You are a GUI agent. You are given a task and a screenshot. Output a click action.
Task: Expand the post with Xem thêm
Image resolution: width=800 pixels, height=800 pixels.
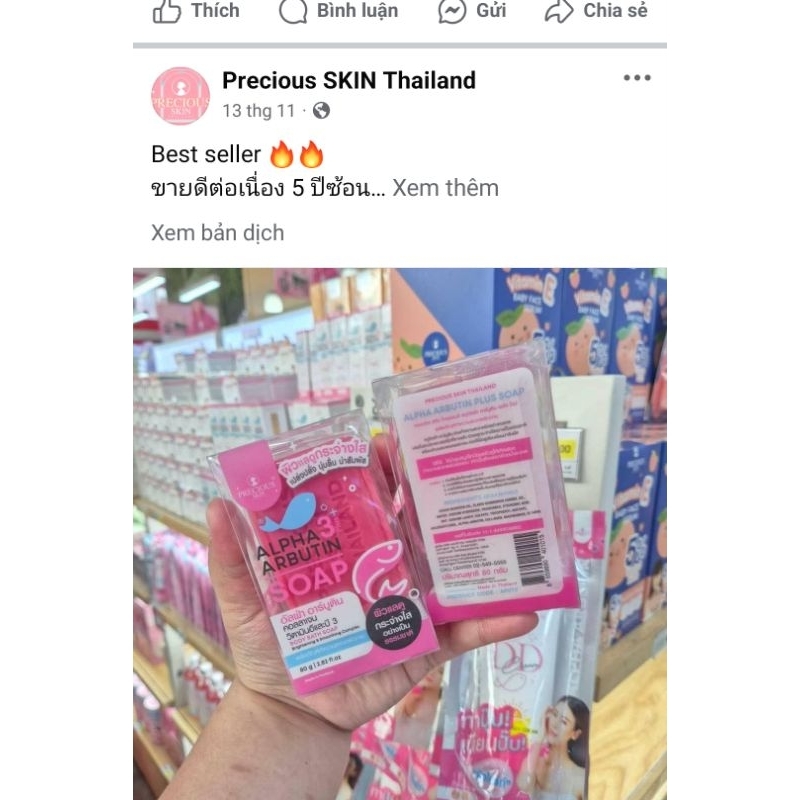(x=445, y=188)
